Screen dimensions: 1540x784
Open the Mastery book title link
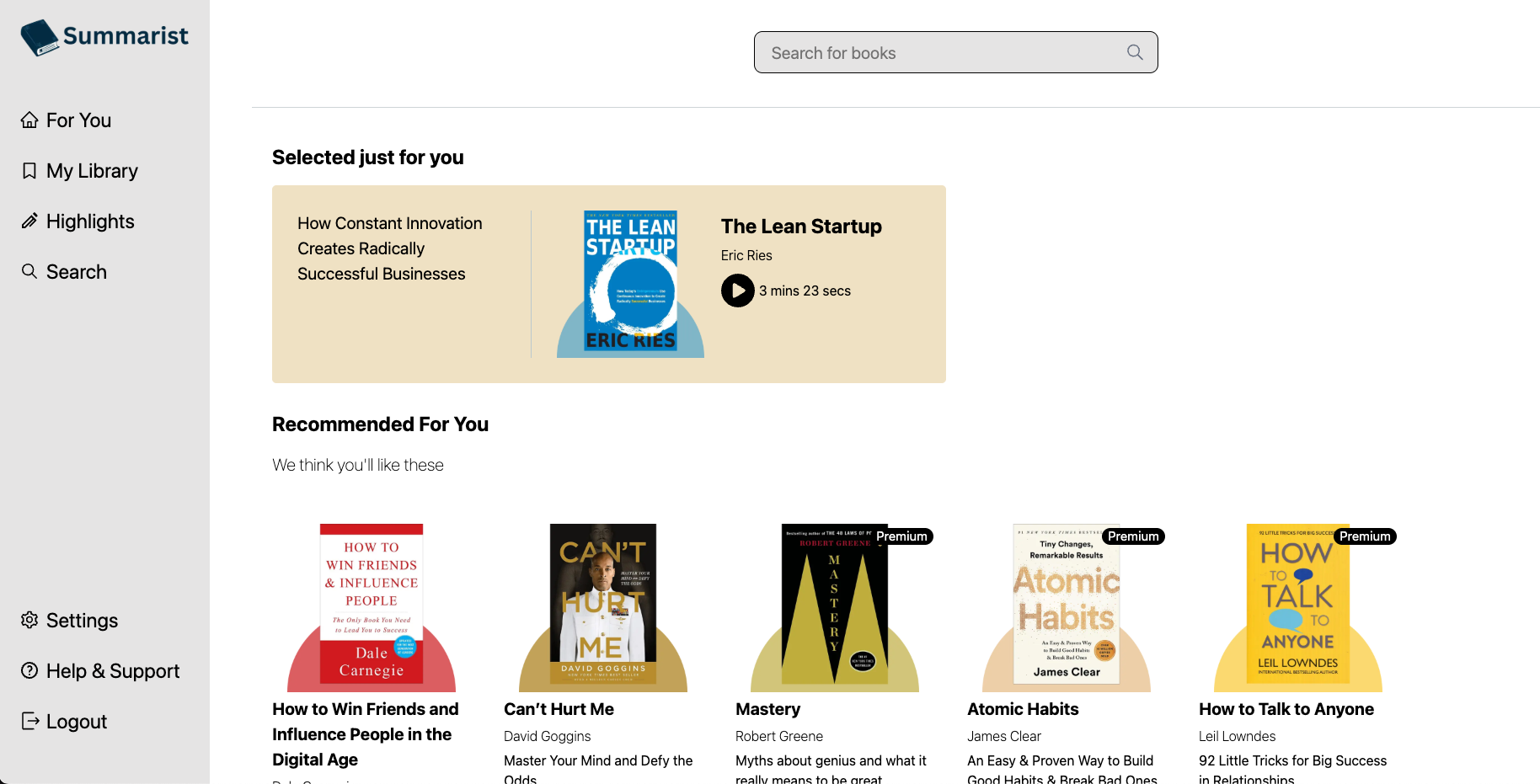767,709
